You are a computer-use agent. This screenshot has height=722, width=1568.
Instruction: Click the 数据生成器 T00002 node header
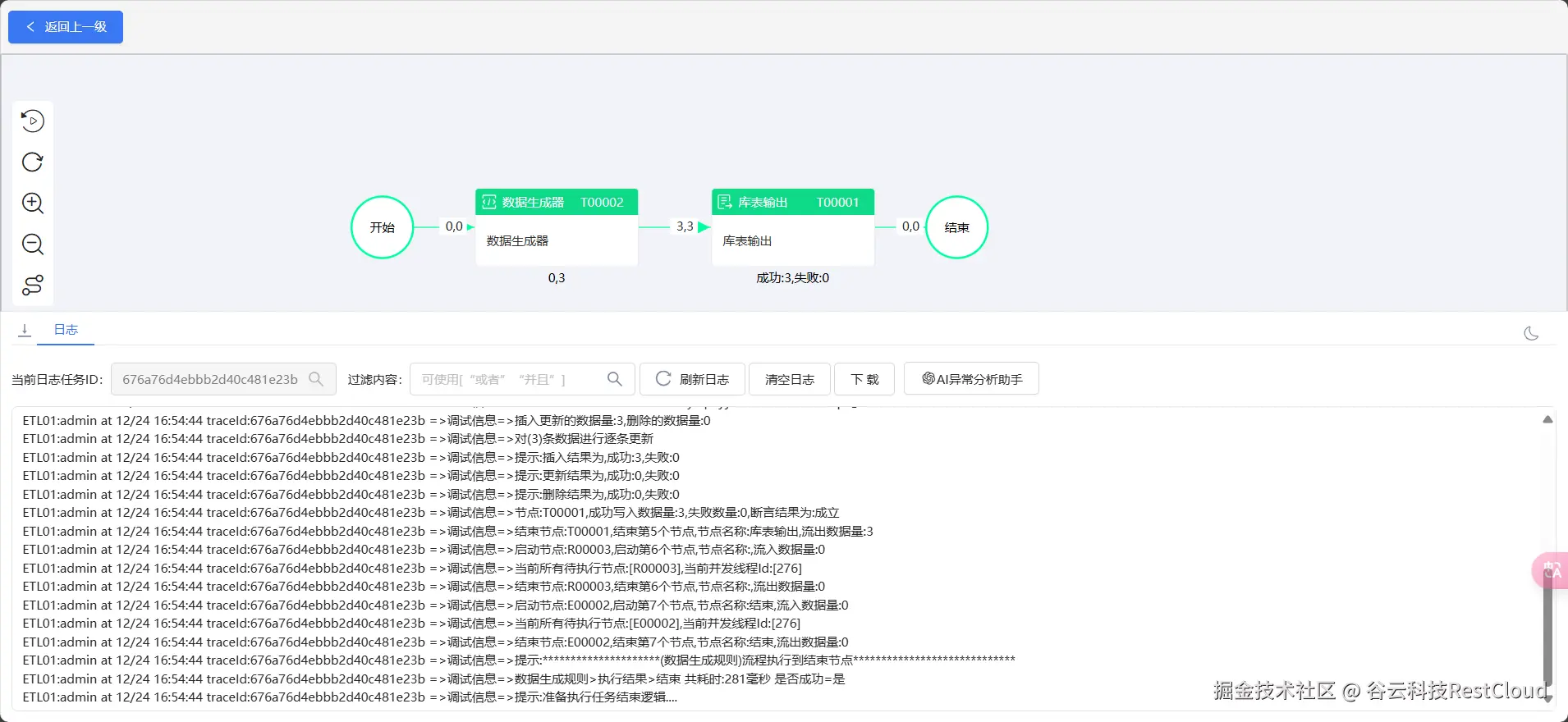click(557, 202)
